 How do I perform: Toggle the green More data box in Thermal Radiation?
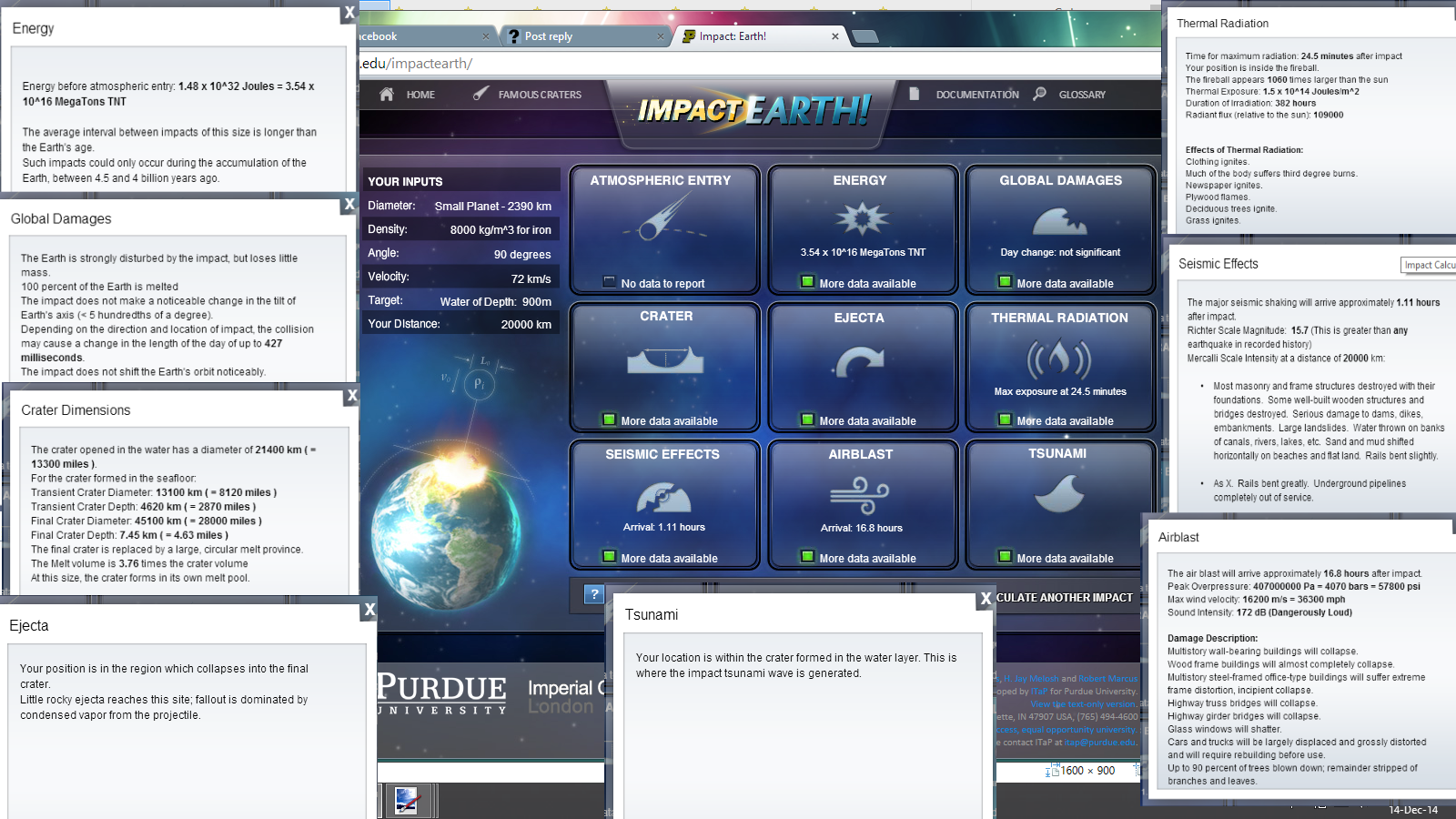1005,420
